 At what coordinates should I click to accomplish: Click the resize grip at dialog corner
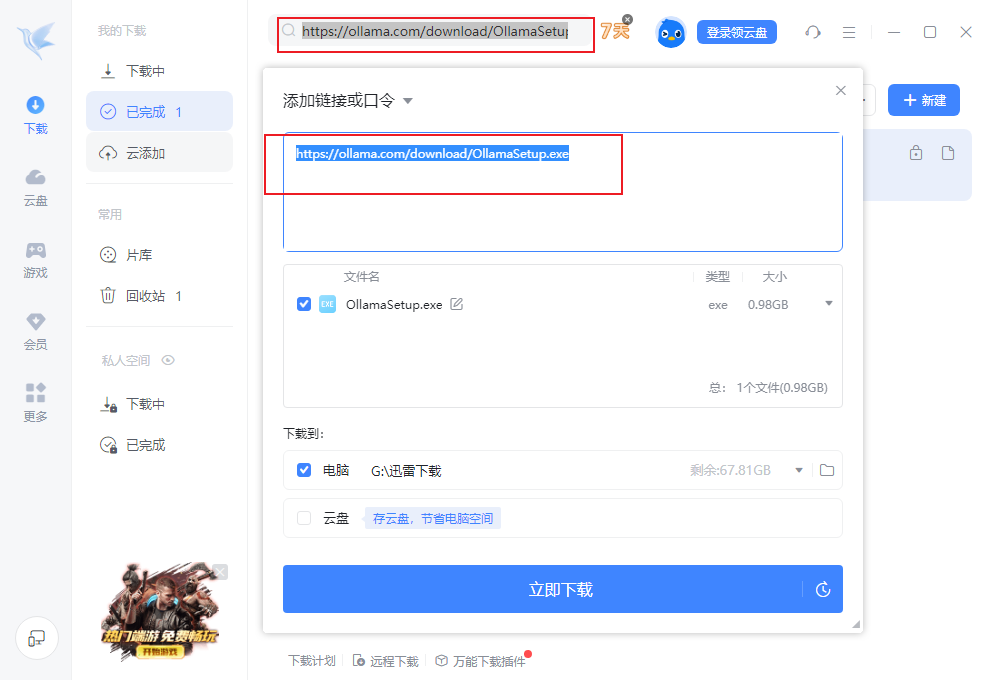[856, 625]
